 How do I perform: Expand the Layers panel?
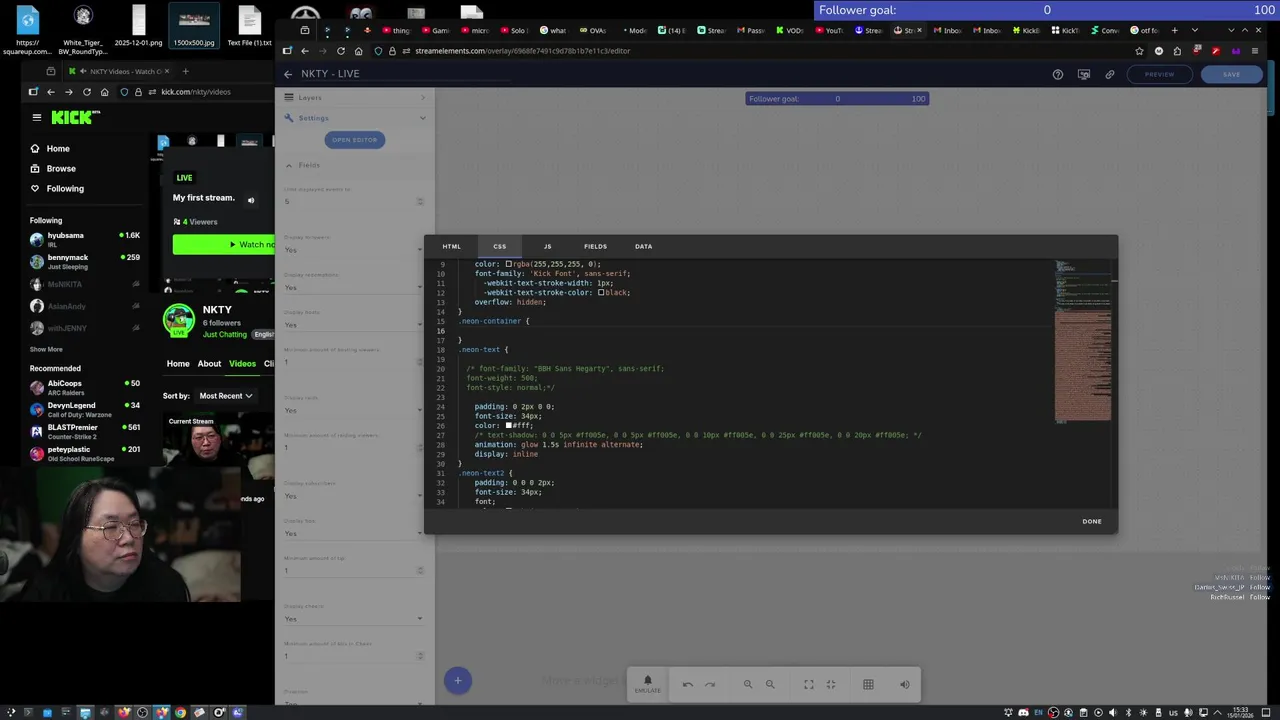(355, 97)
